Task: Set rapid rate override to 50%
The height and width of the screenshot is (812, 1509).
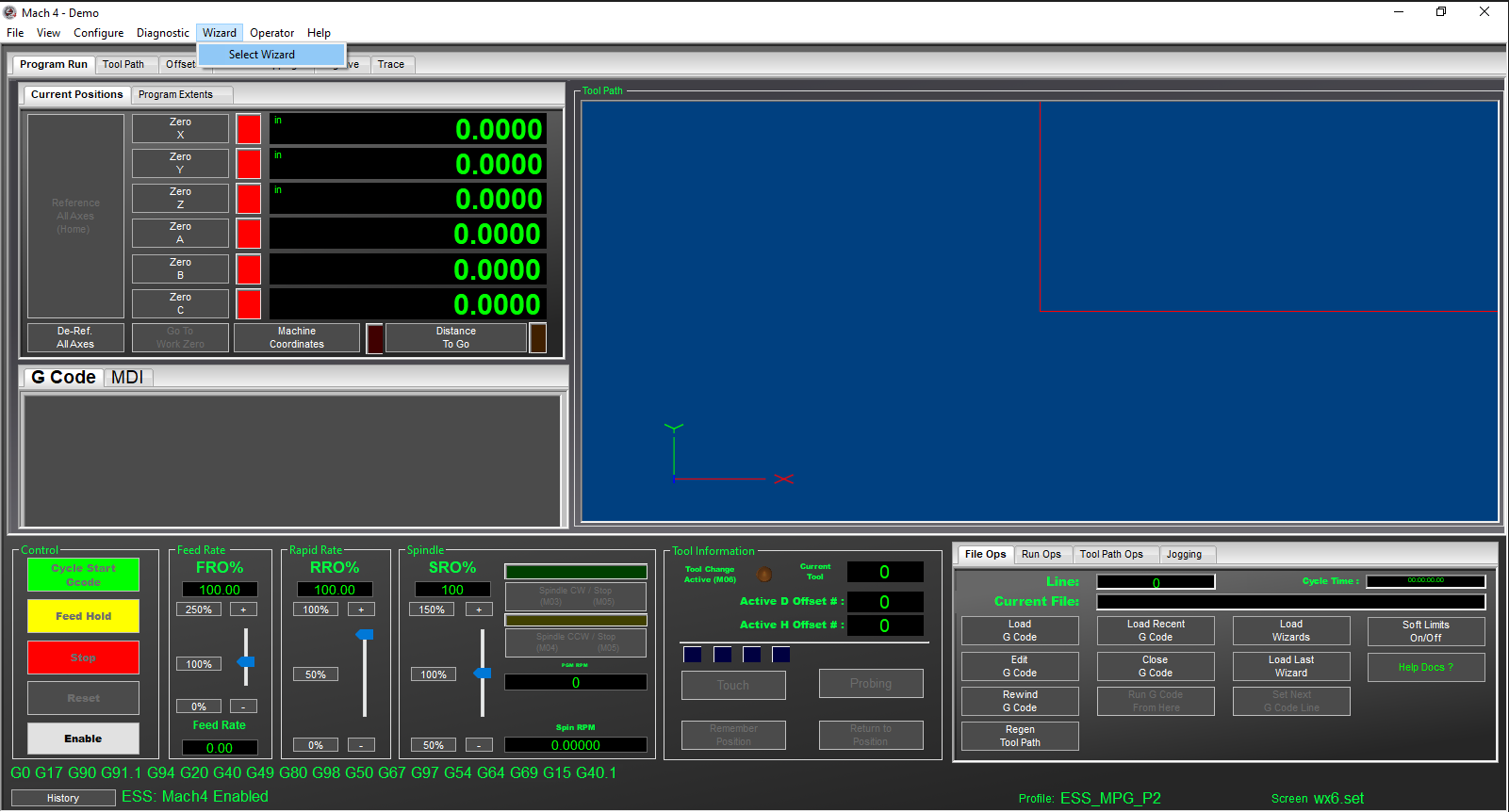Action: [x=316, y=674]
